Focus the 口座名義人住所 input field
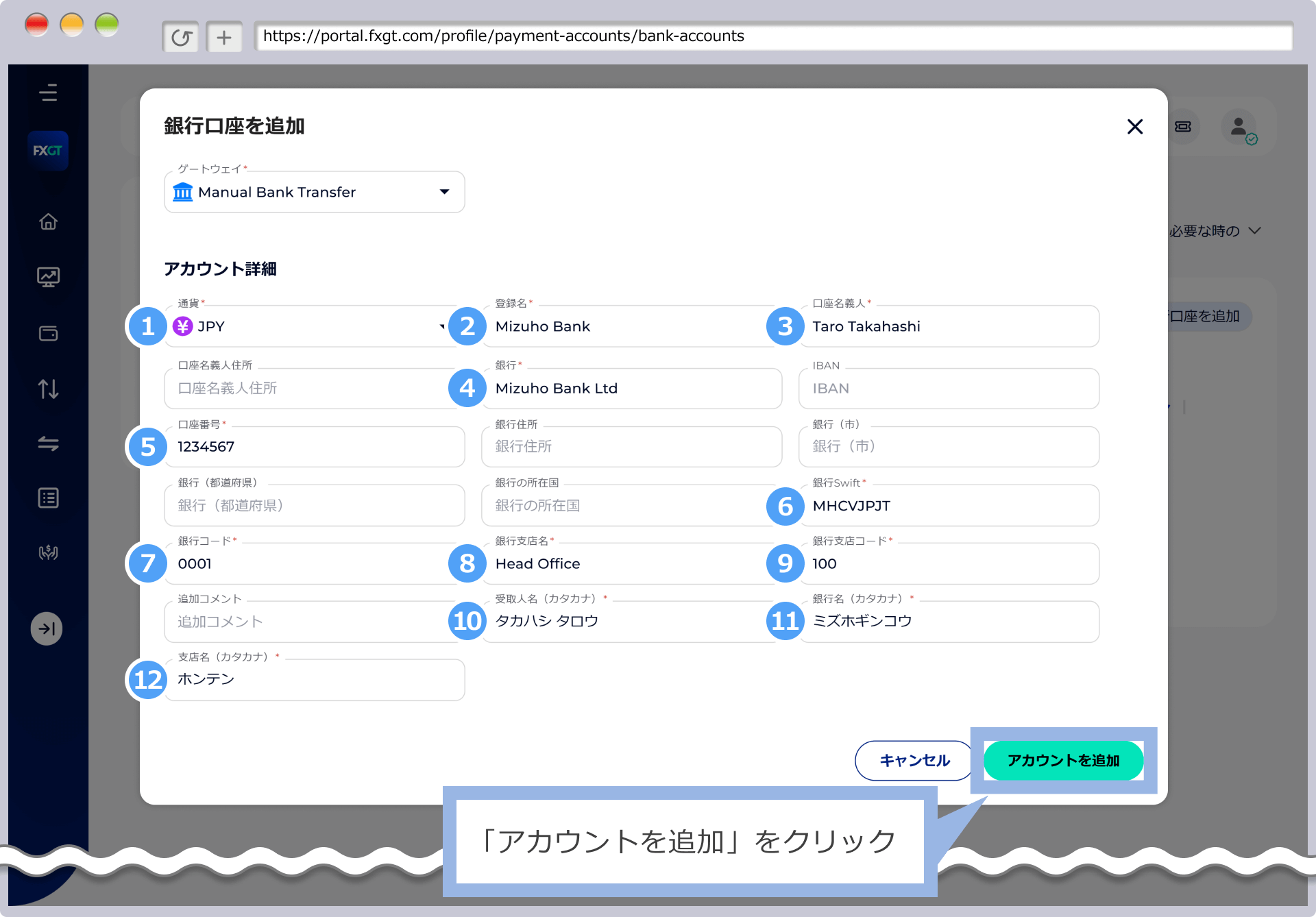 [315, 389]
